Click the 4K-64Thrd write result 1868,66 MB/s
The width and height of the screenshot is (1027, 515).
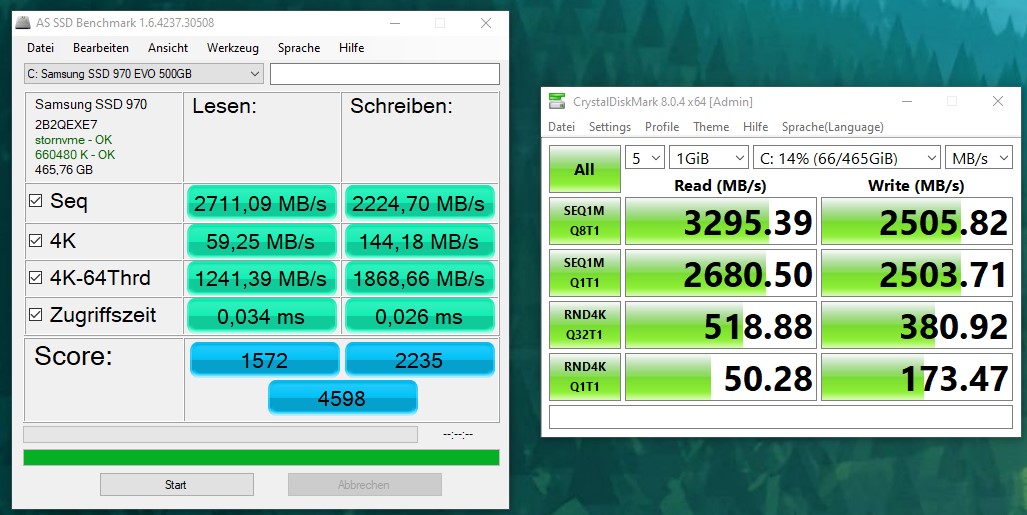point(419,278)
